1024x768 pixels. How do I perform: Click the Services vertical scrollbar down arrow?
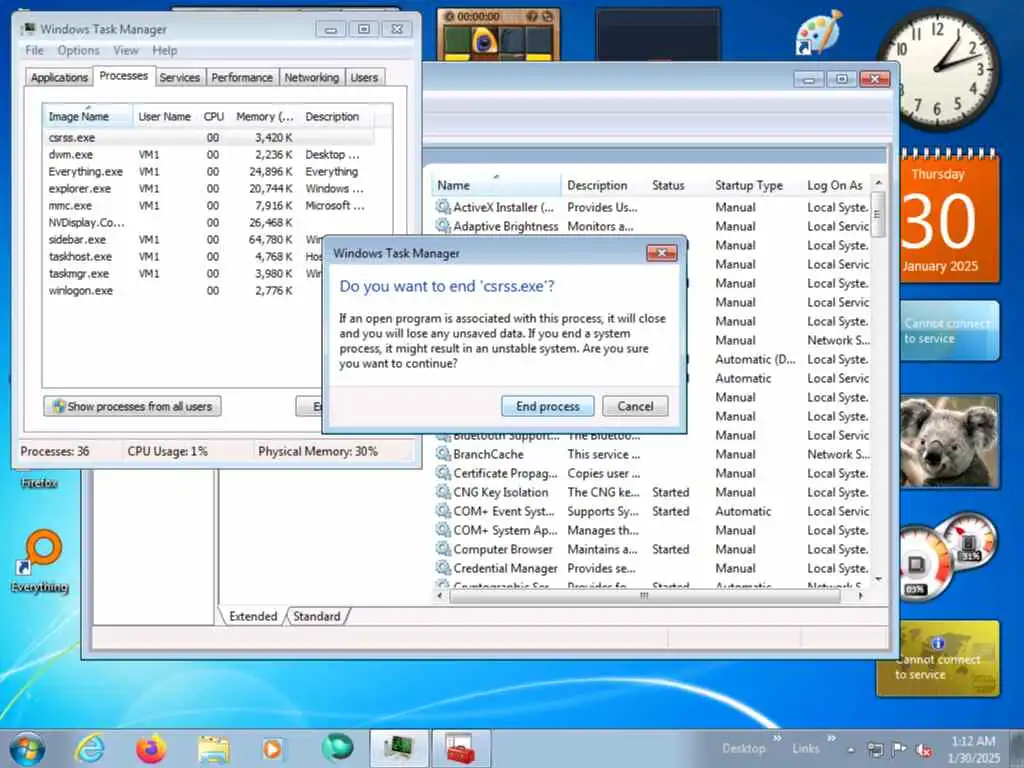[878, 579]
